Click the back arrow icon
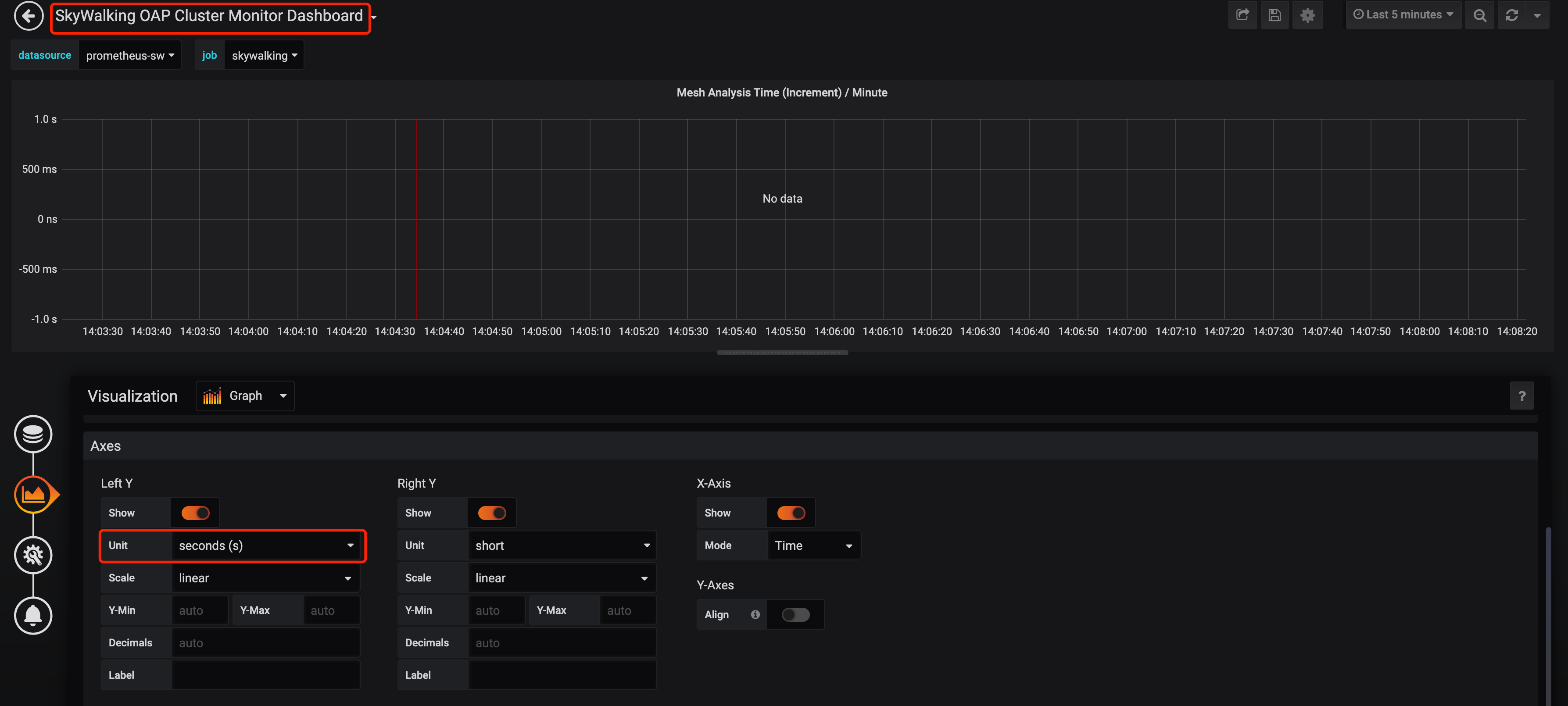 (x=28, y=16)
